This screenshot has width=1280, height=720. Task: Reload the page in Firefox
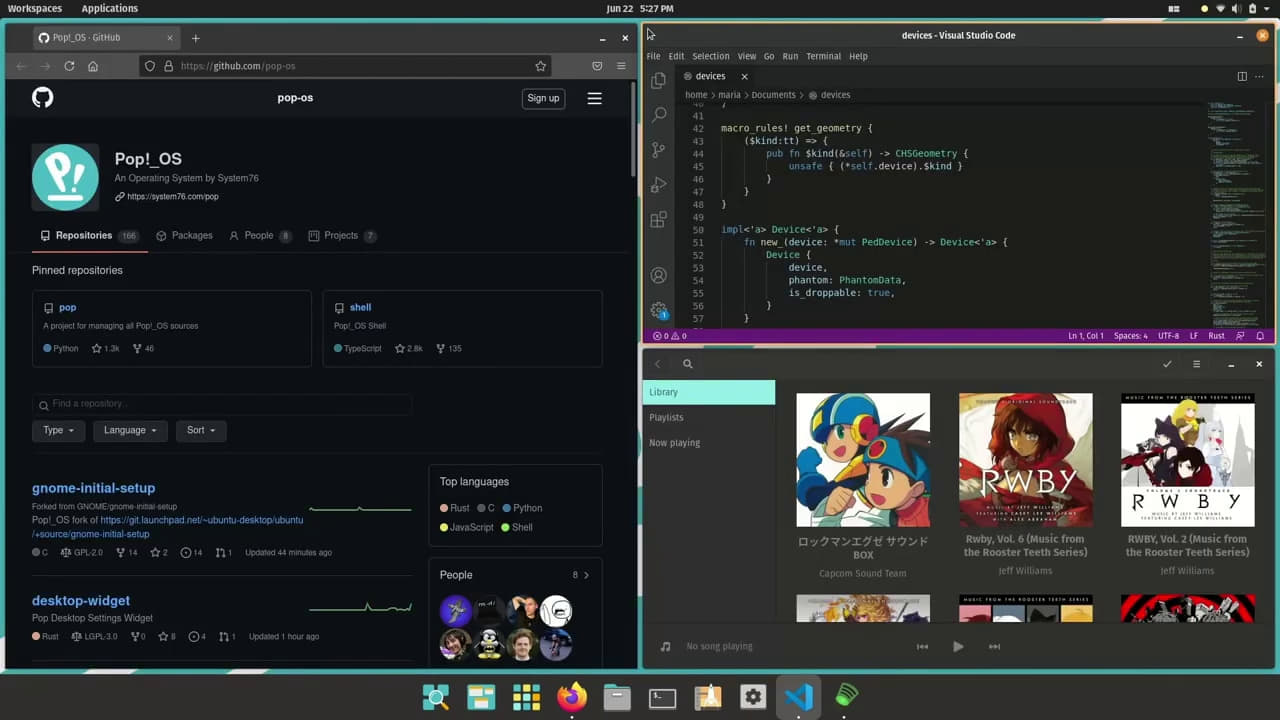click(x=69, y=66)
